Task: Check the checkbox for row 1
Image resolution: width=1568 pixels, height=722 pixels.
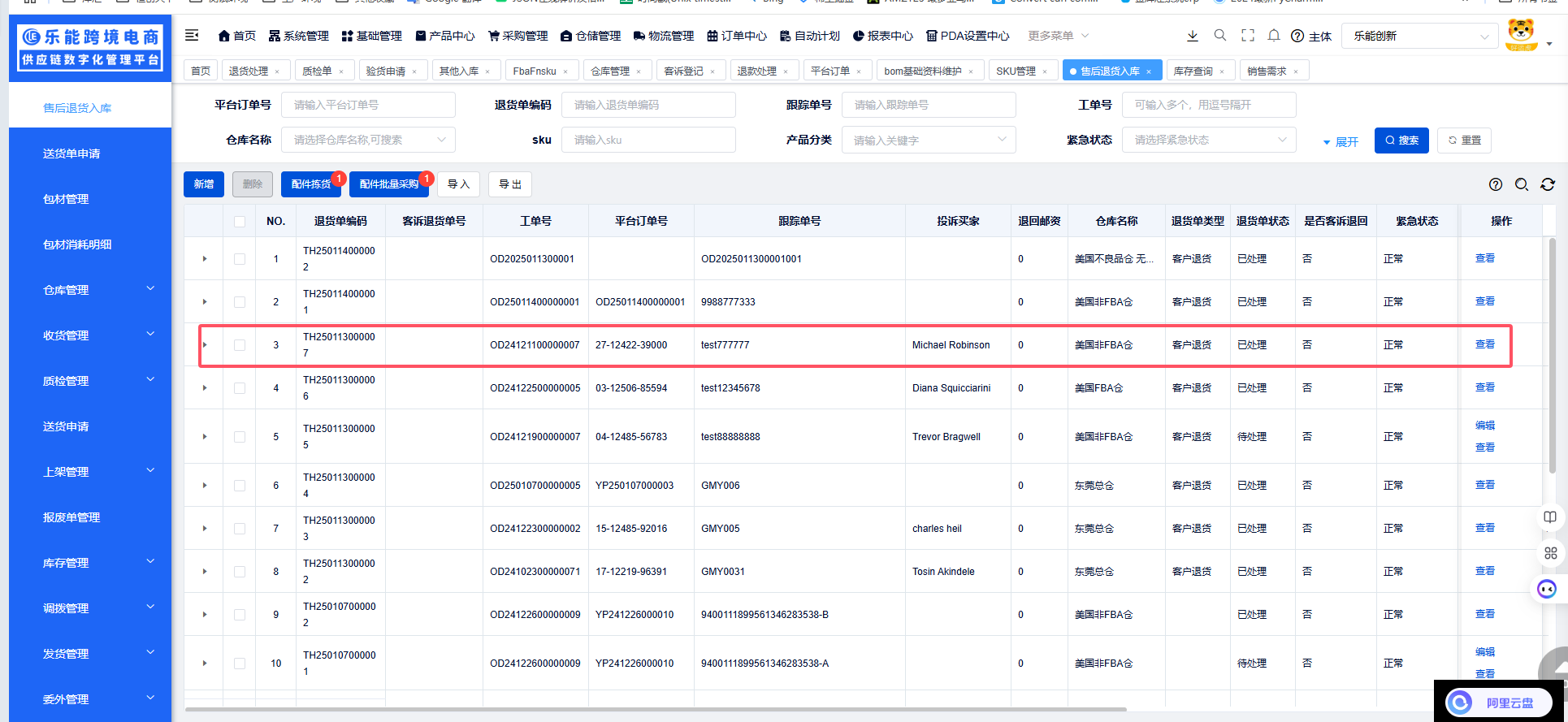Action: (240, 259)
